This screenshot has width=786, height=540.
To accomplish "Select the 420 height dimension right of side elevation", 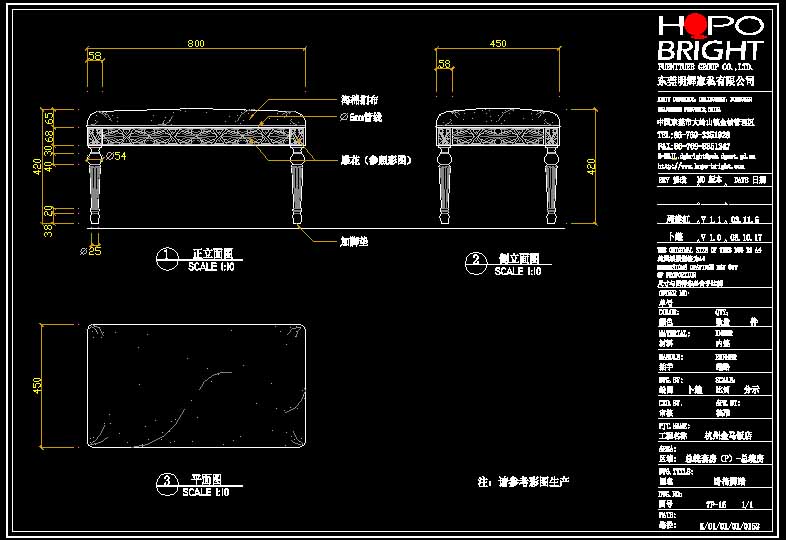I will 591,166.
